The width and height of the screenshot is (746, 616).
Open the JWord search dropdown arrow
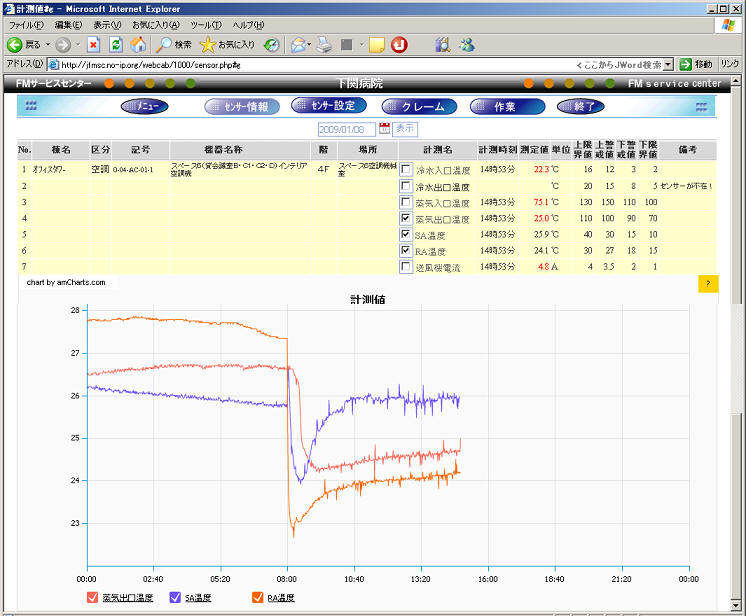pyautogui.click(x=668, y=64)
